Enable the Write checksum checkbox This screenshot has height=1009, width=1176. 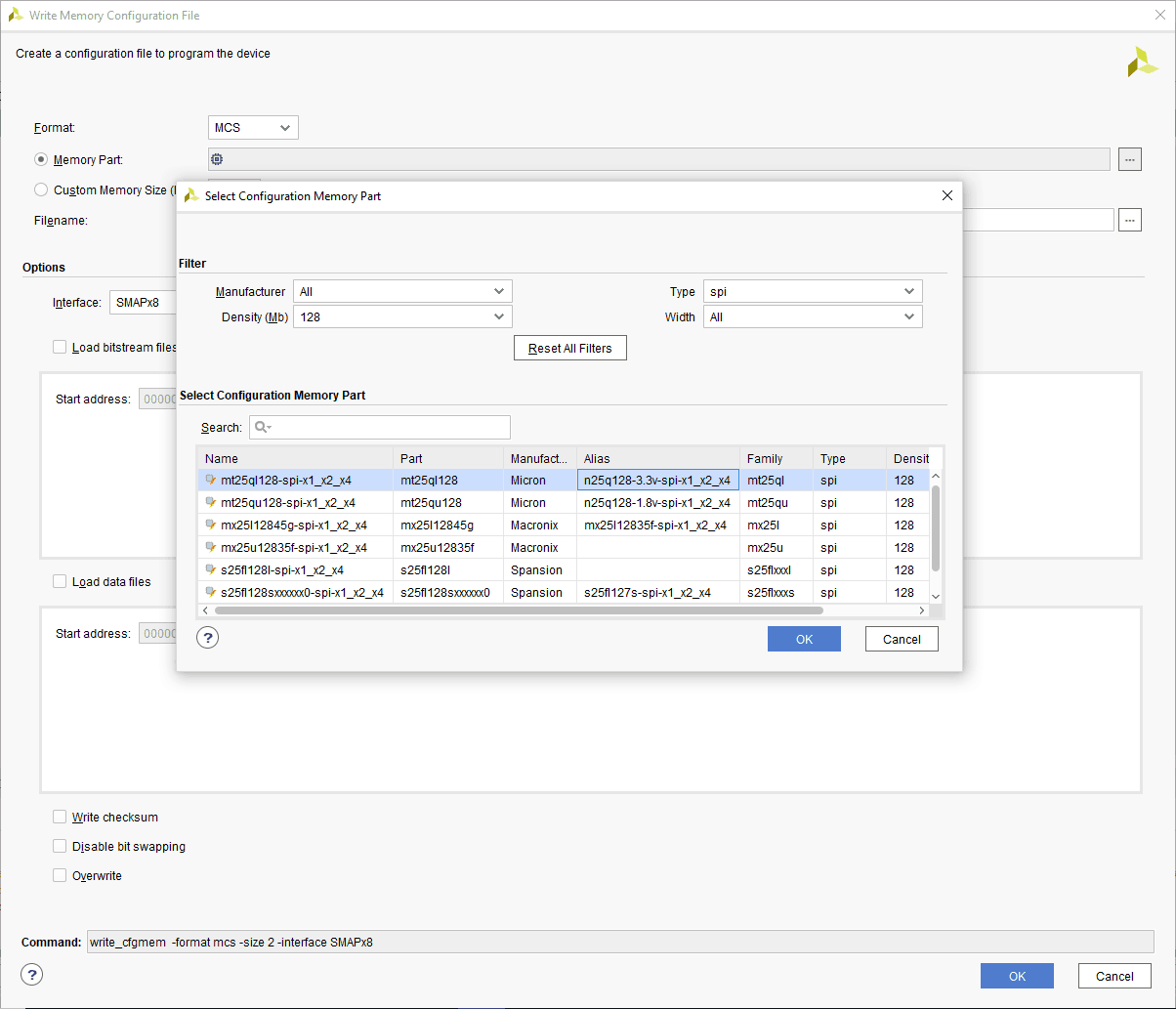click(61, 817)
